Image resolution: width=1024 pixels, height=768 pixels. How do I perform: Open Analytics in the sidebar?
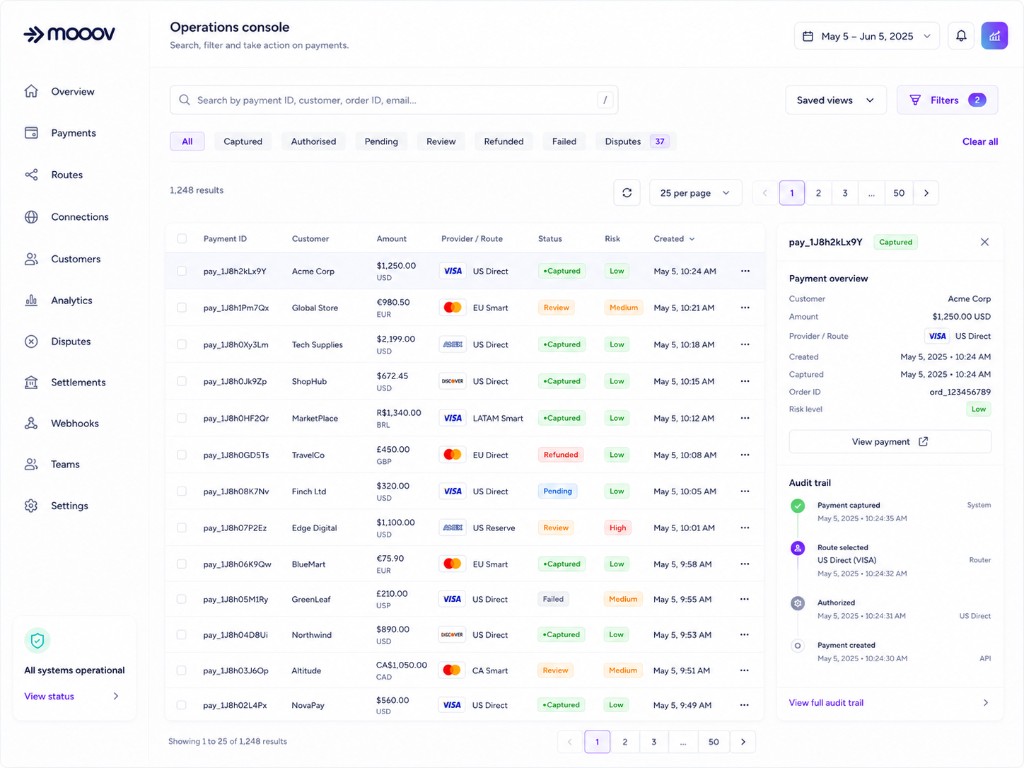[72, 300]
